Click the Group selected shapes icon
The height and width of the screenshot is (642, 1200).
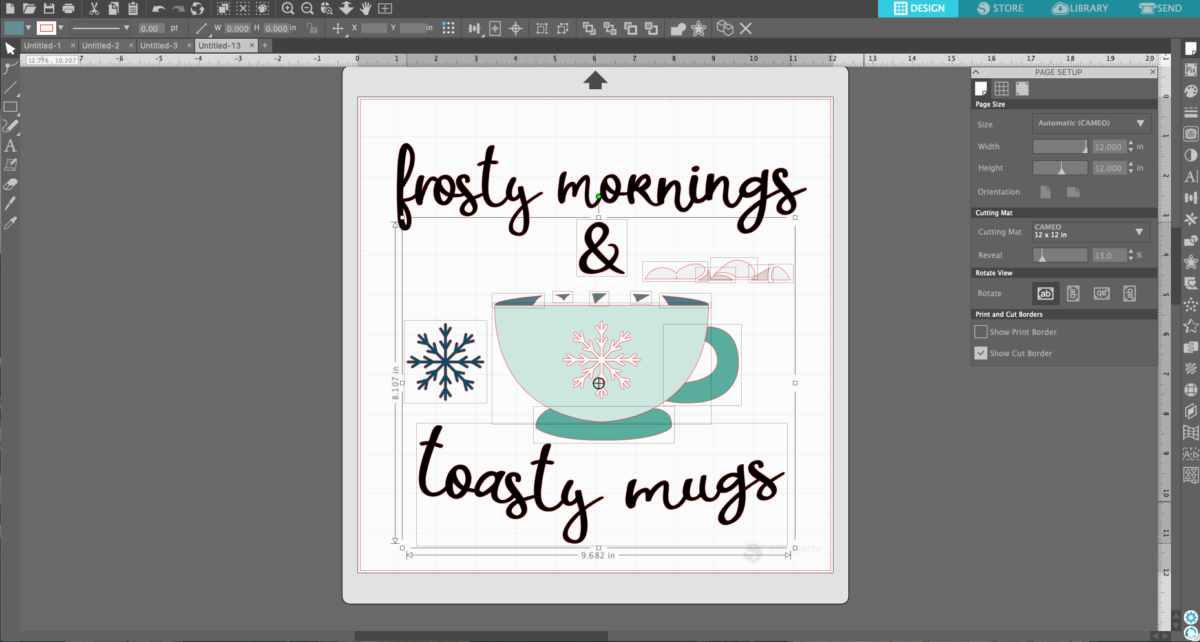coord(540,28)
